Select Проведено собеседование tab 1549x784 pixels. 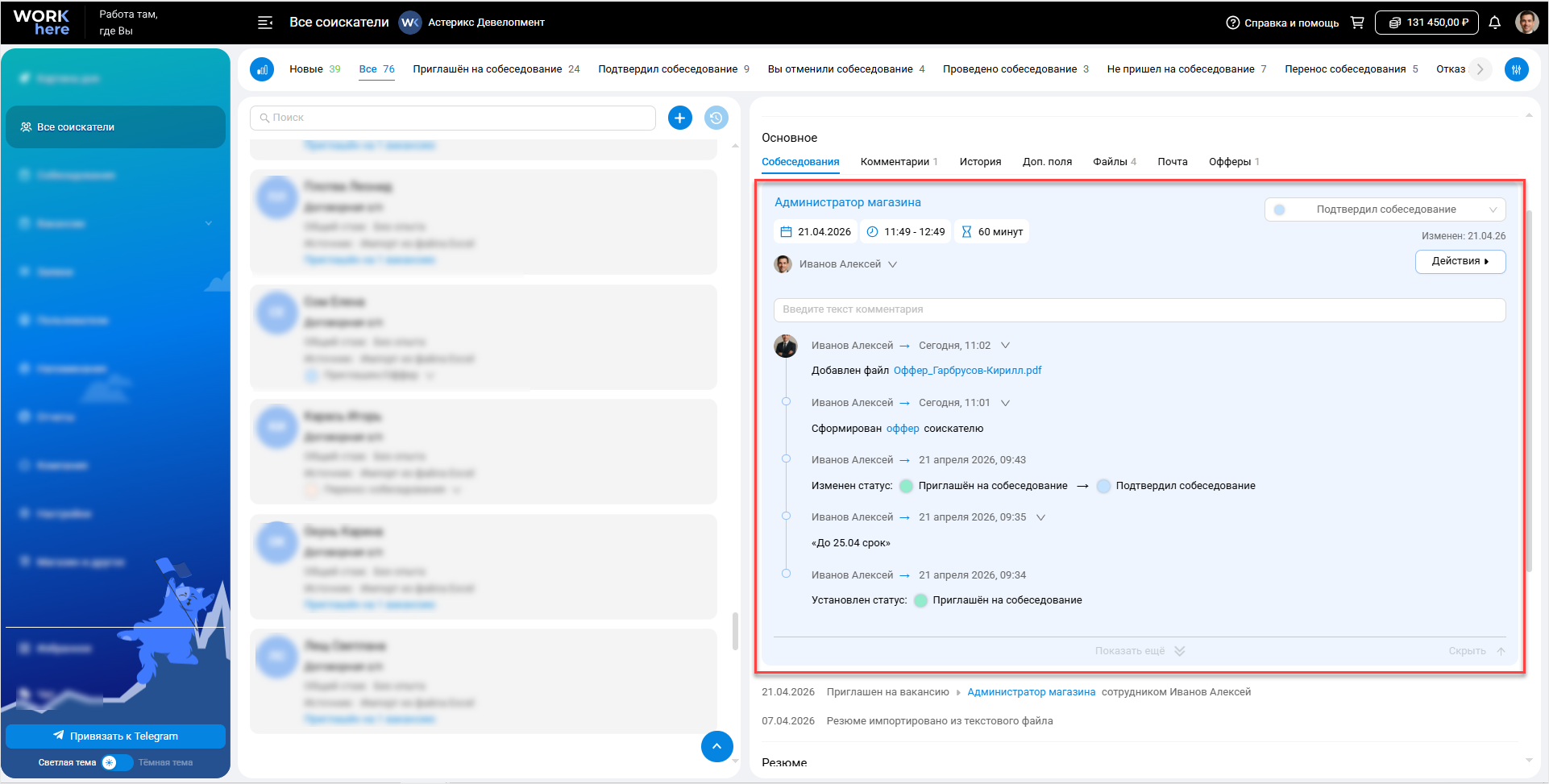(1015, 69)
